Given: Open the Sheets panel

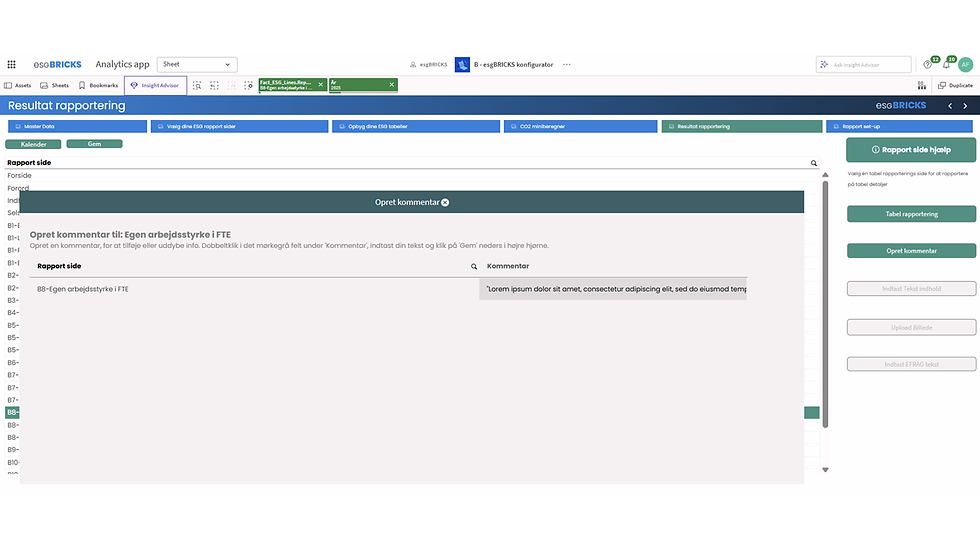Looking at the screenshot, I should (x=54, y=86).
